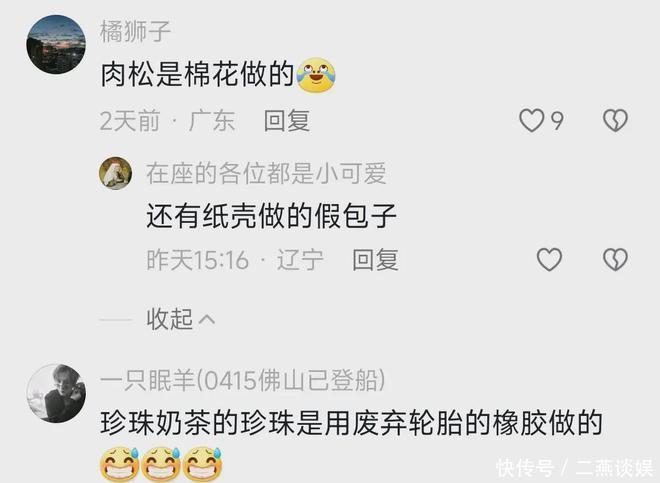Click the sweating grin emojis in last comment
Screen dimensions: 660x483
coord(162,464)
